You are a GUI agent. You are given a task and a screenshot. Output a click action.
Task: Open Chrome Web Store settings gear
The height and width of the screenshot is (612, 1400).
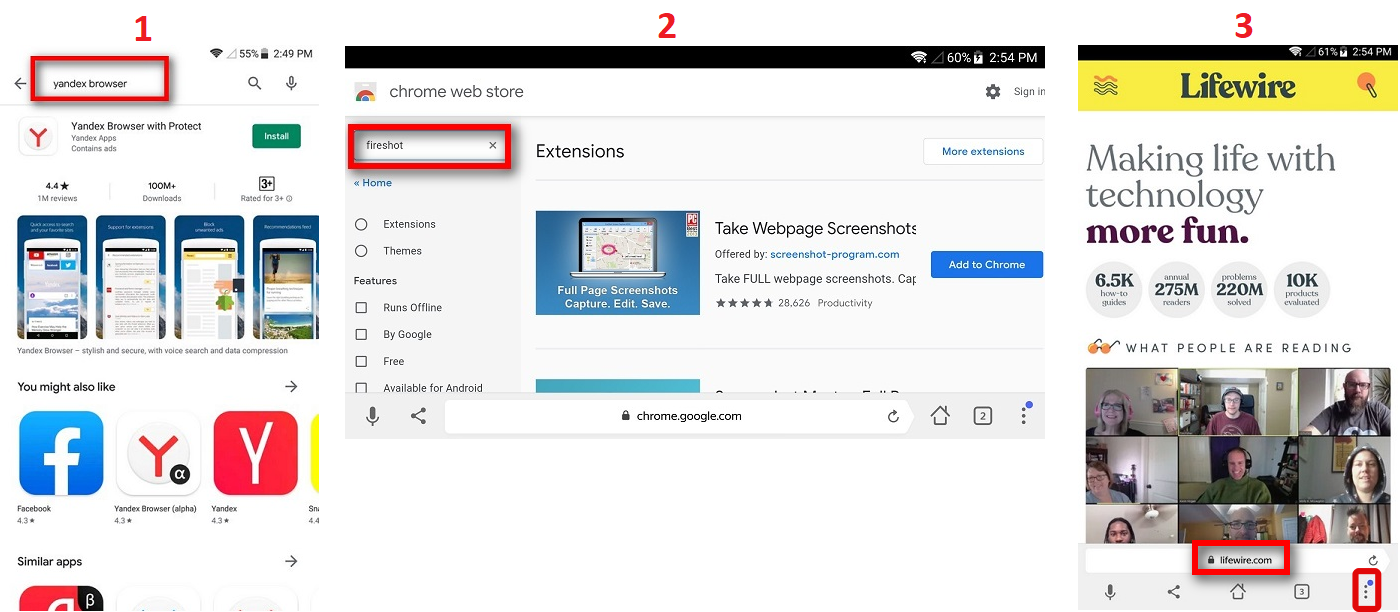993,91
